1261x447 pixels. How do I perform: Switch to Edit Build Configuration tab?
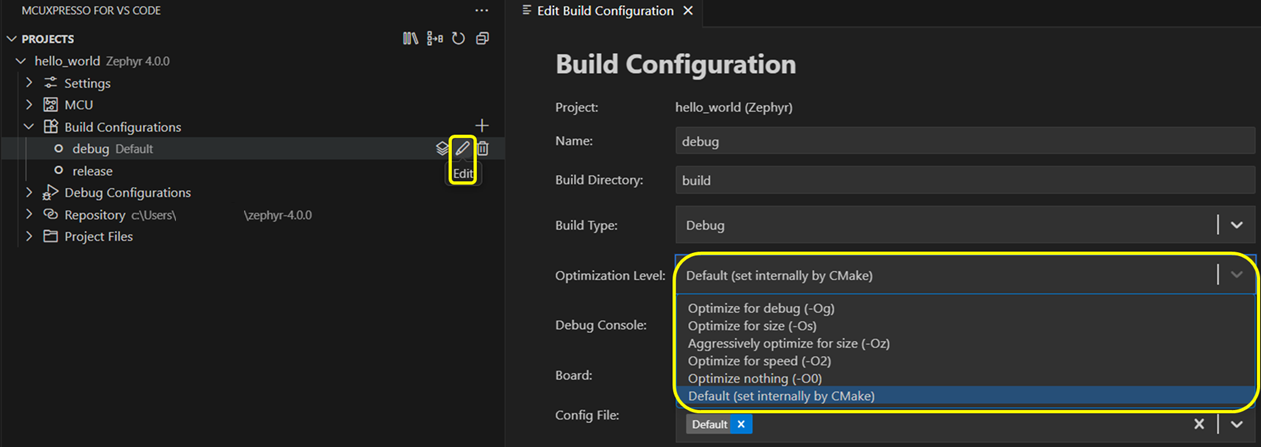click(x=606, y=11)
